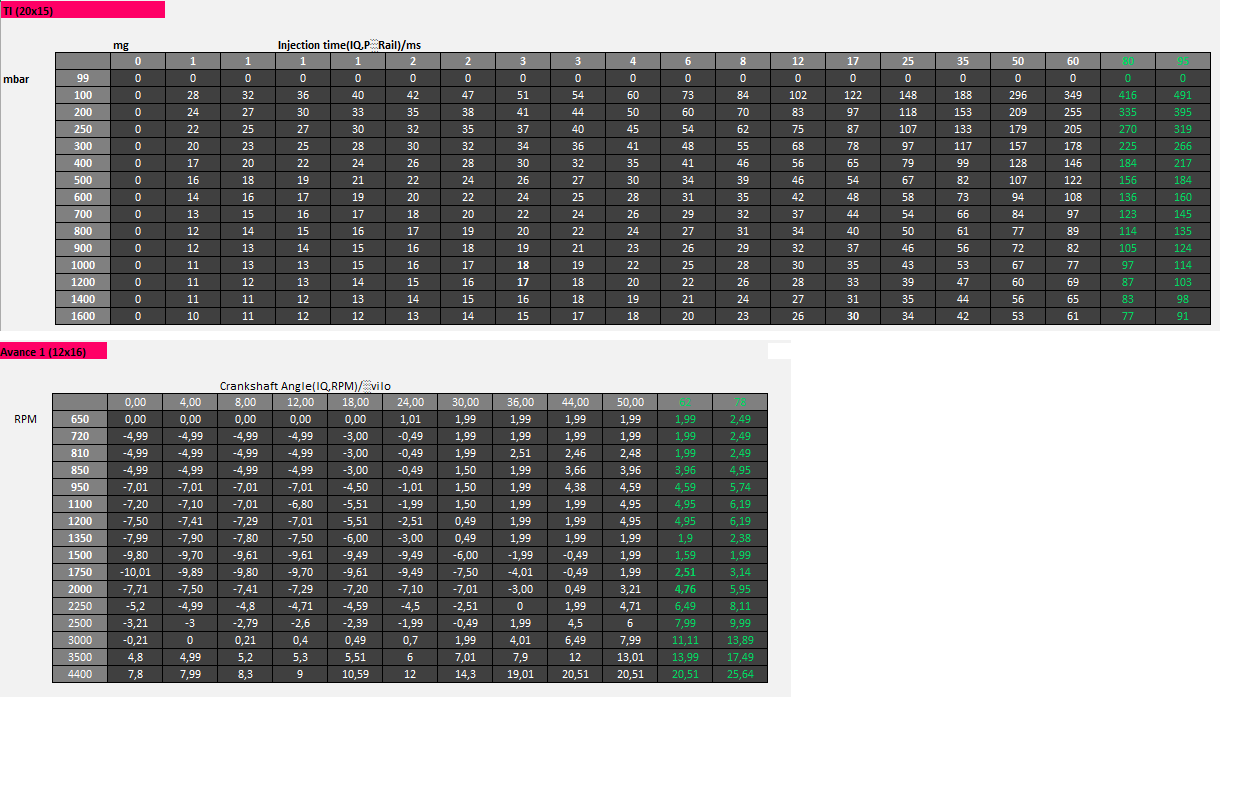Select the green cell showing 25,64
Viewport: 1240px width, 792px height.
click(740, 674)
